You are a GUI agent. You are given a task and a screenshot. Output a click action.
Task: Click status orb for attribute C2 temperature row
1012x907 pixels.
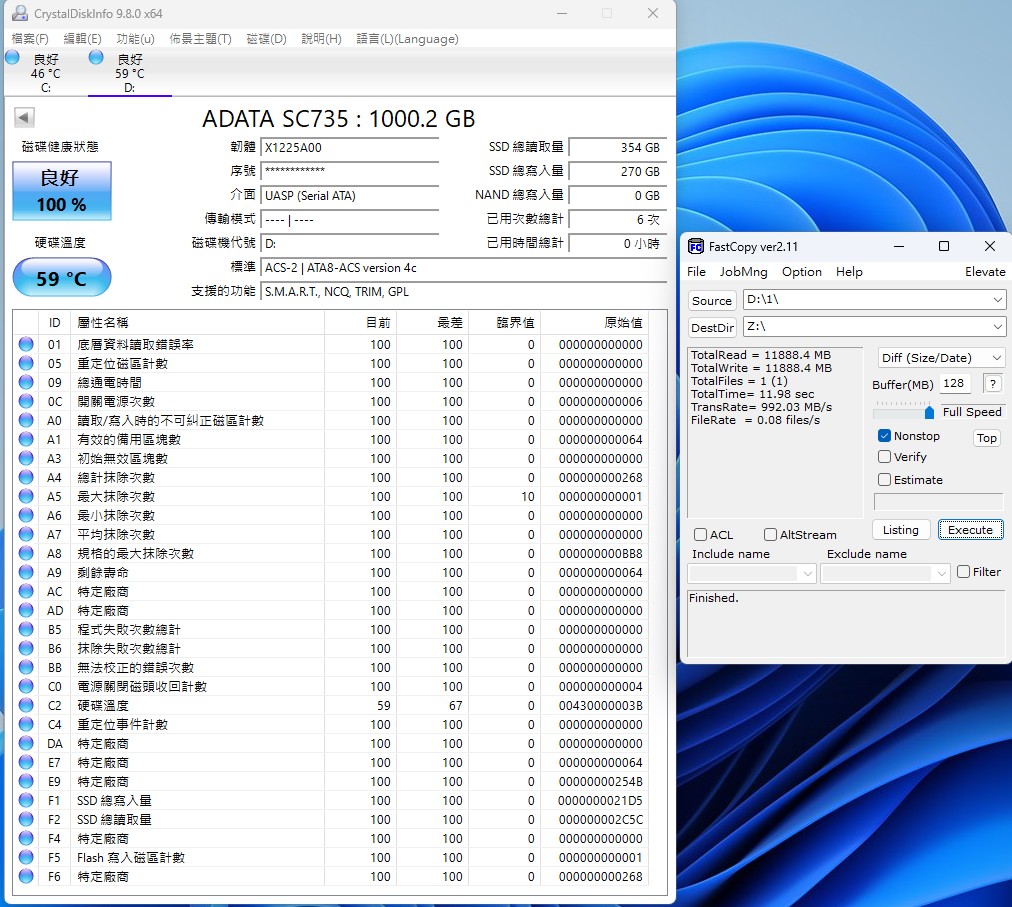click(x=26, y=705)
